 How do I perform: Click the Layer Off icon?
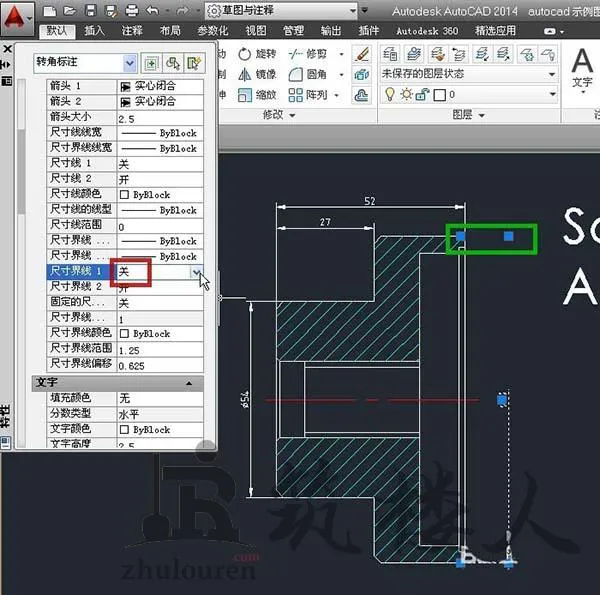(x=548, y=54)
